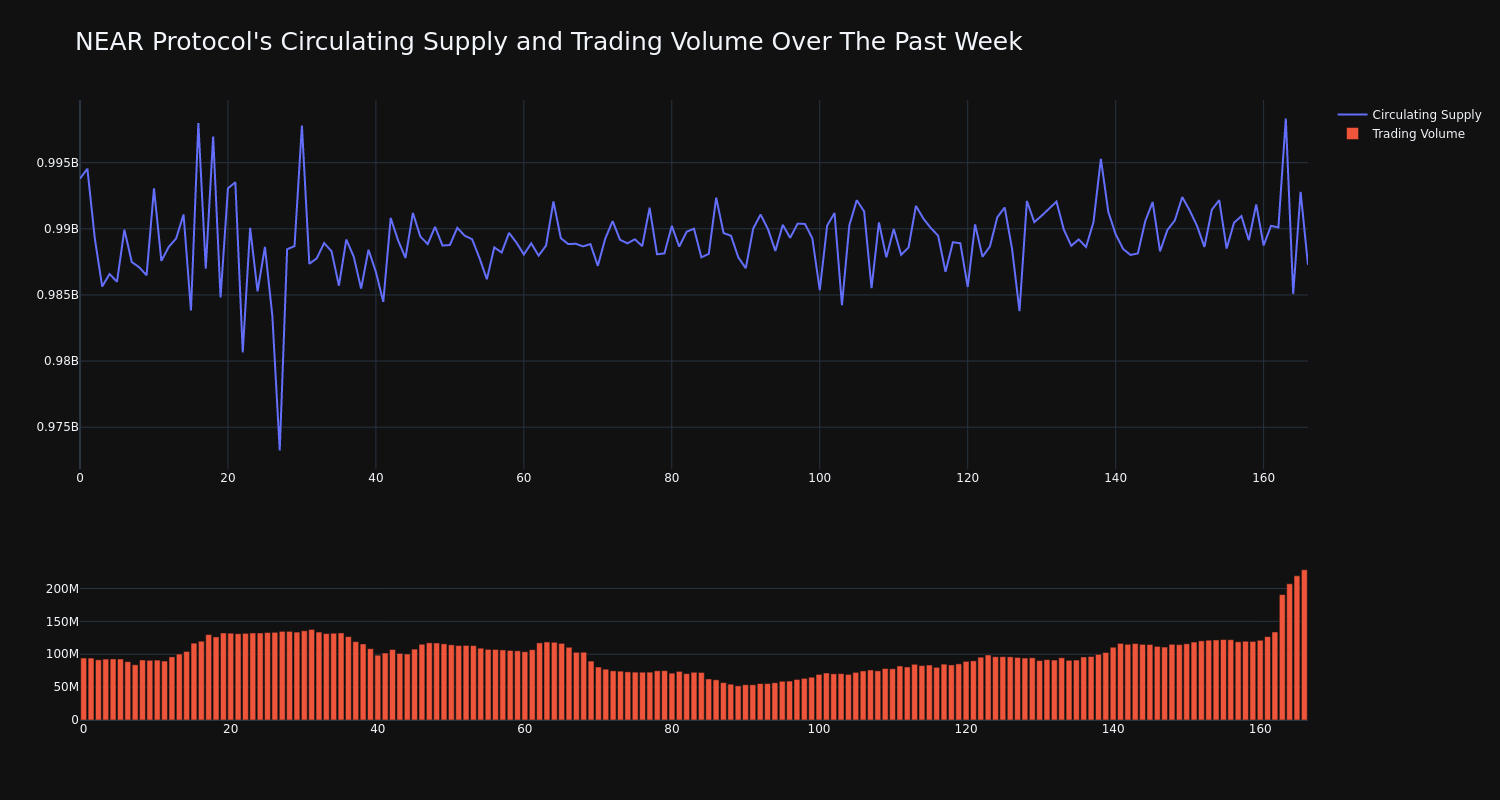Click x-axis label 100 on volume chart
Screen dimensions: 1500x800
click(819, 729)
